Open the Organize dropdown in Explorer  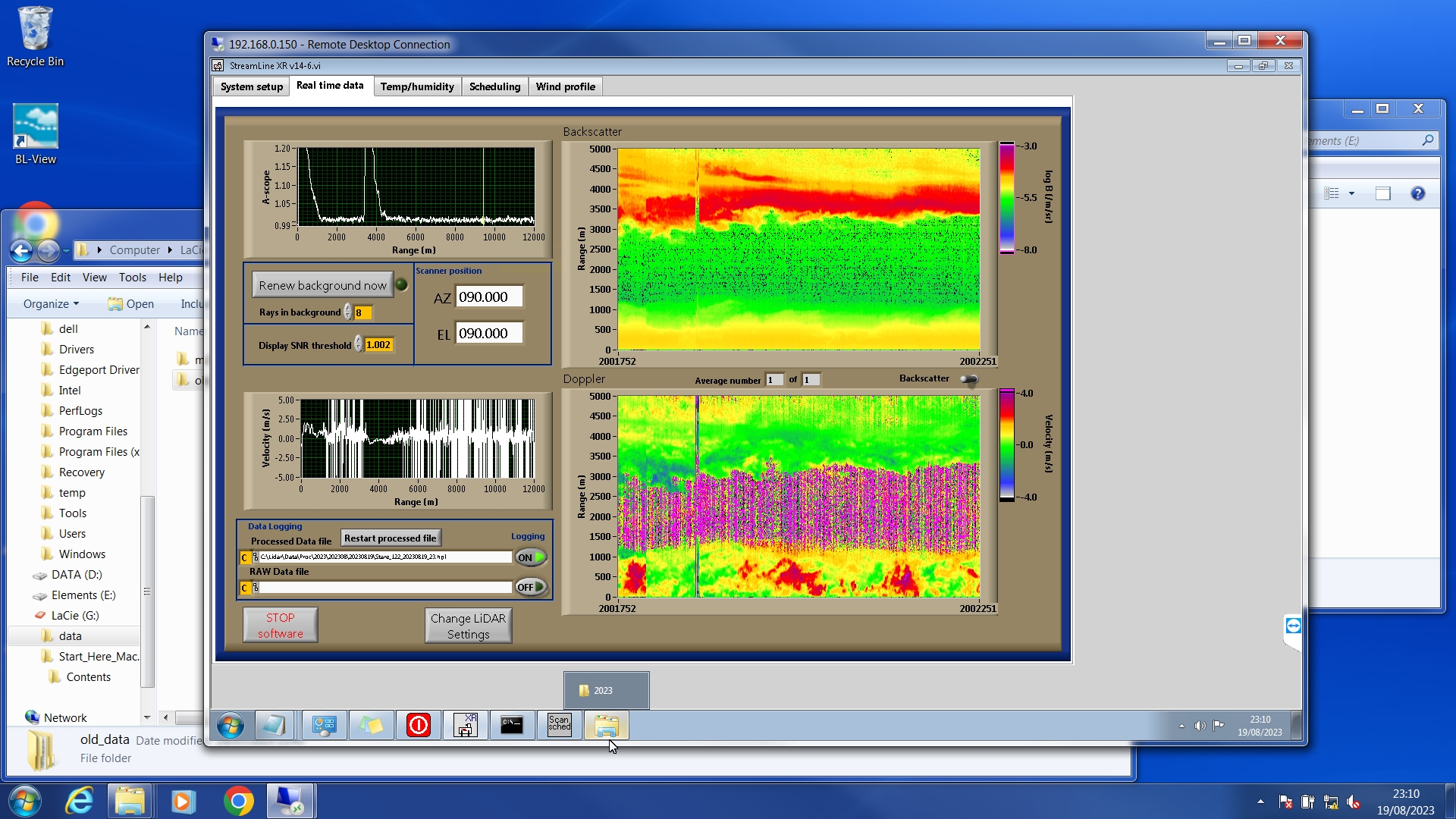pos(51,304)
